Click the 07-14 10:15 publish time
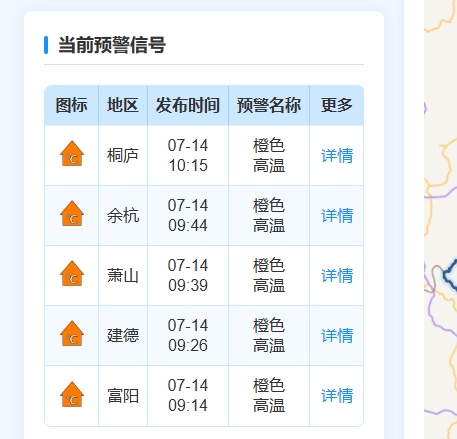This screenshot has width=457, height=439. 188,156
